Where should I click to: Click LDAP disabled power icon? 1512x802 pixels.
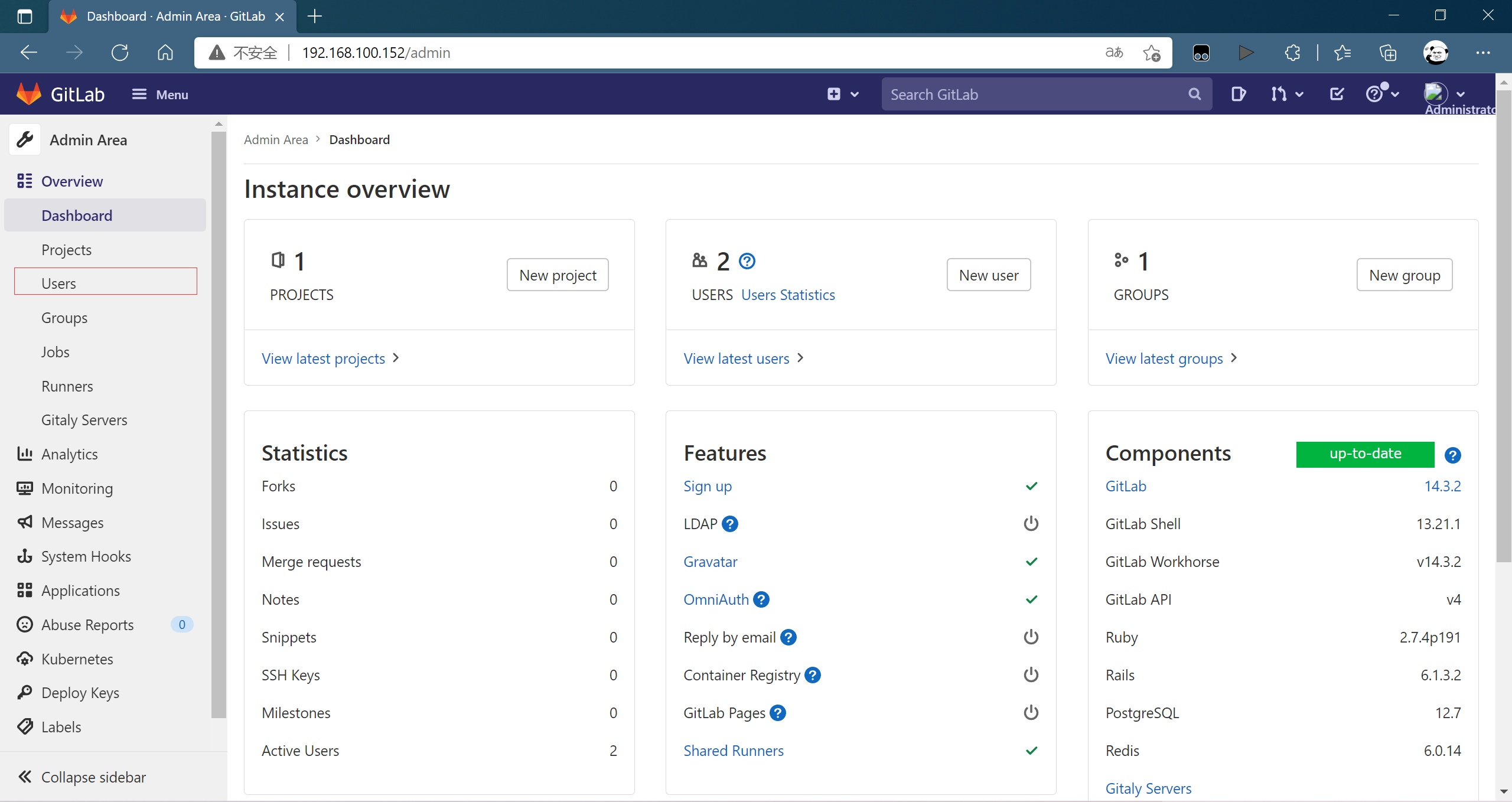click(x=1031, y=524)
